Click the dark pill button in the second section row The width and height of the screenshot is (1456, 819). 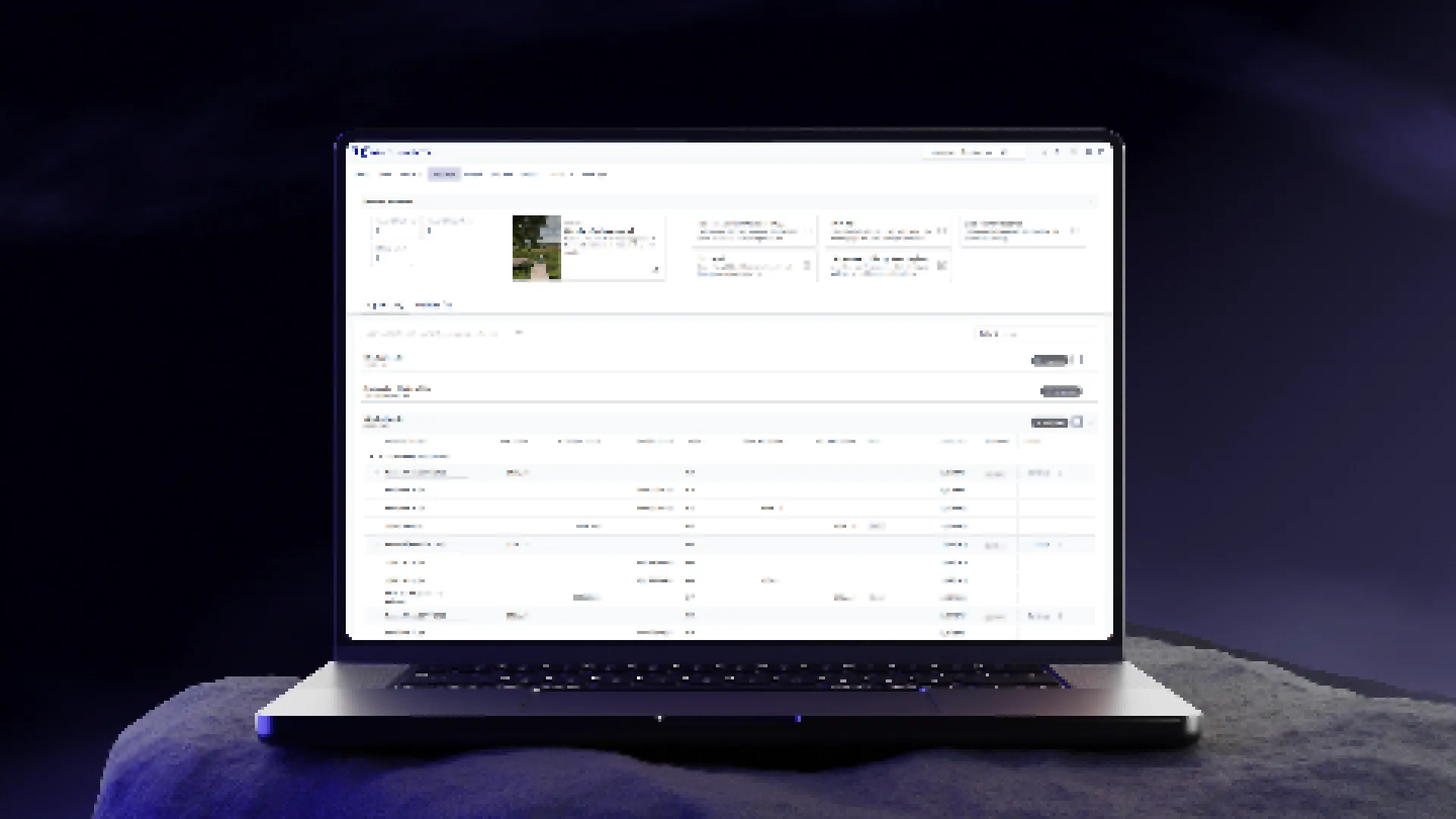1061,391
